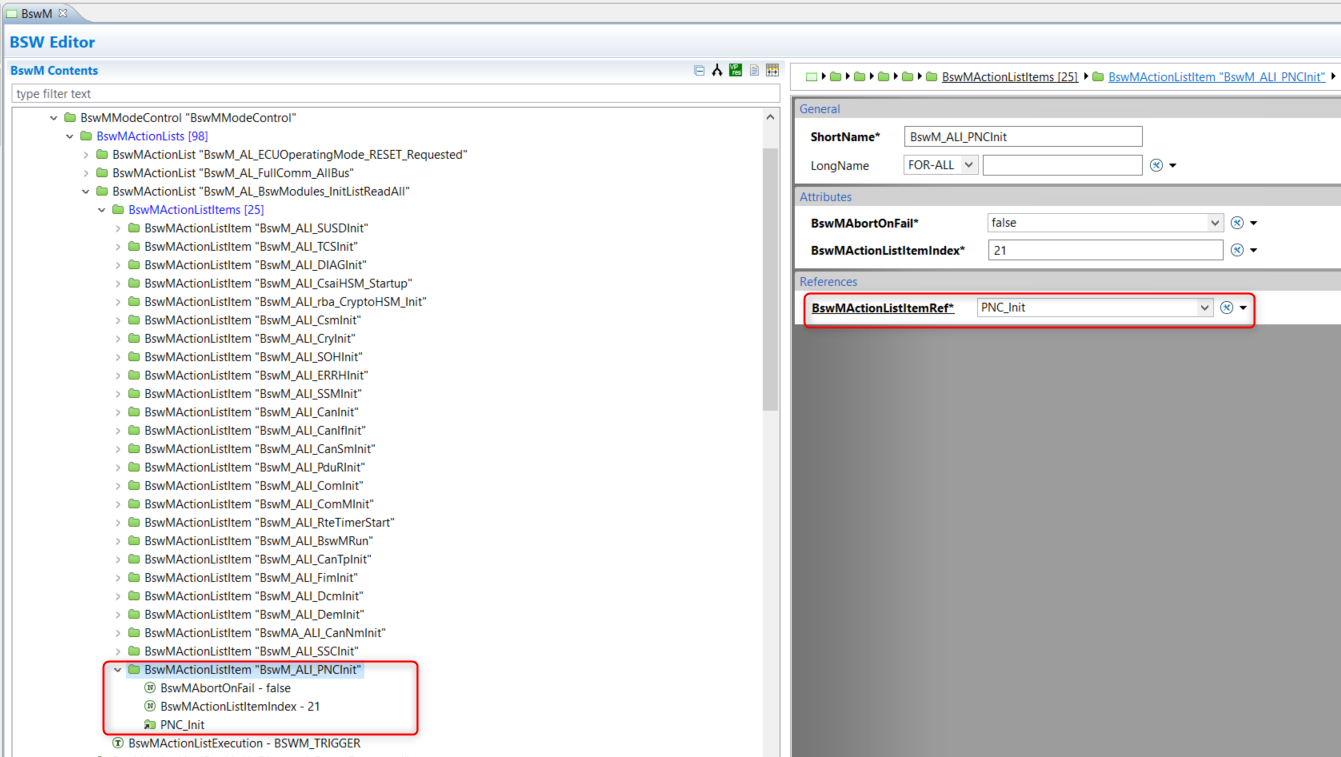The width and height of the screenshot is (1341, 757).
Task: Expand the BswM_ALI_TCSInit item
Action: pyautogui.click(x=118, y=247)
